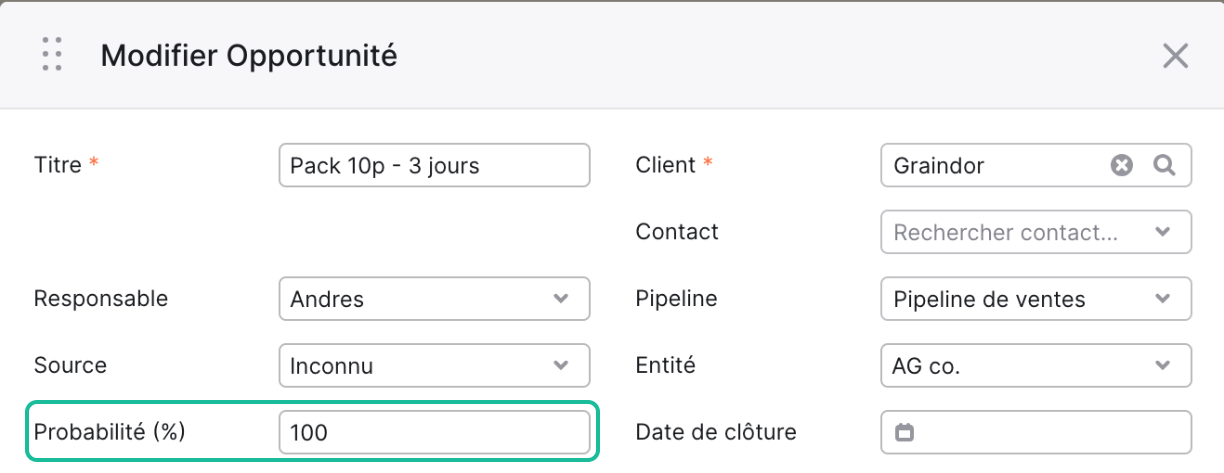Click the Modifier Opportunité header title

249,56
